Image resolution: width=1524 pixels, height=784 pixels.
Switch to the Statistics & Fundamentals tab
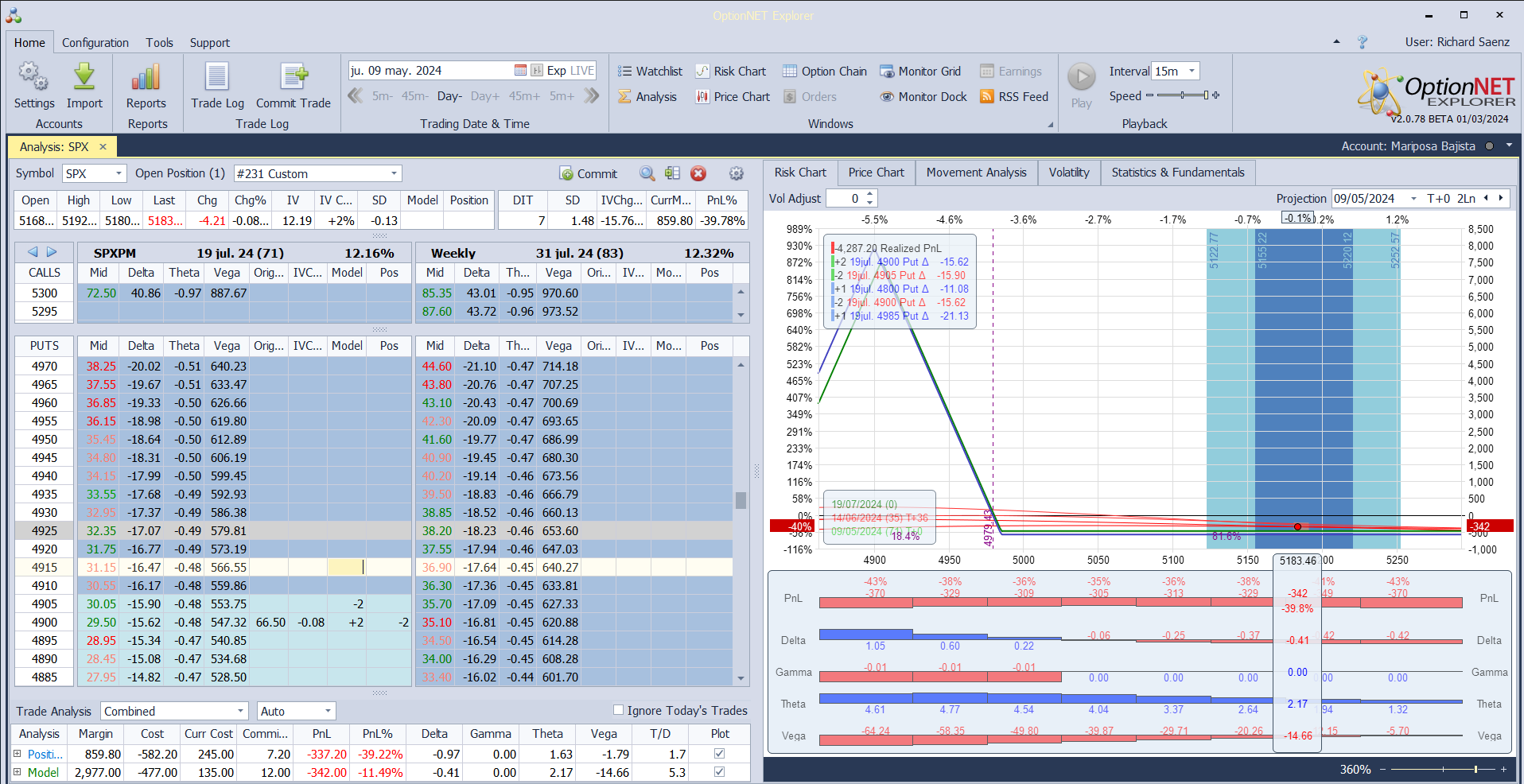(x=1177, y=173)
